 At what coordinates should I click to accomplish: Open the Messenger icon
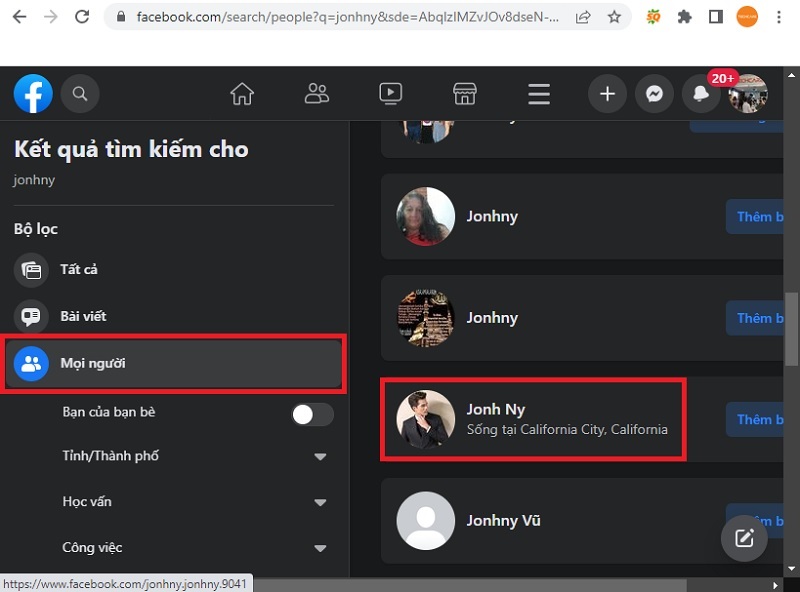click(654, 94)
